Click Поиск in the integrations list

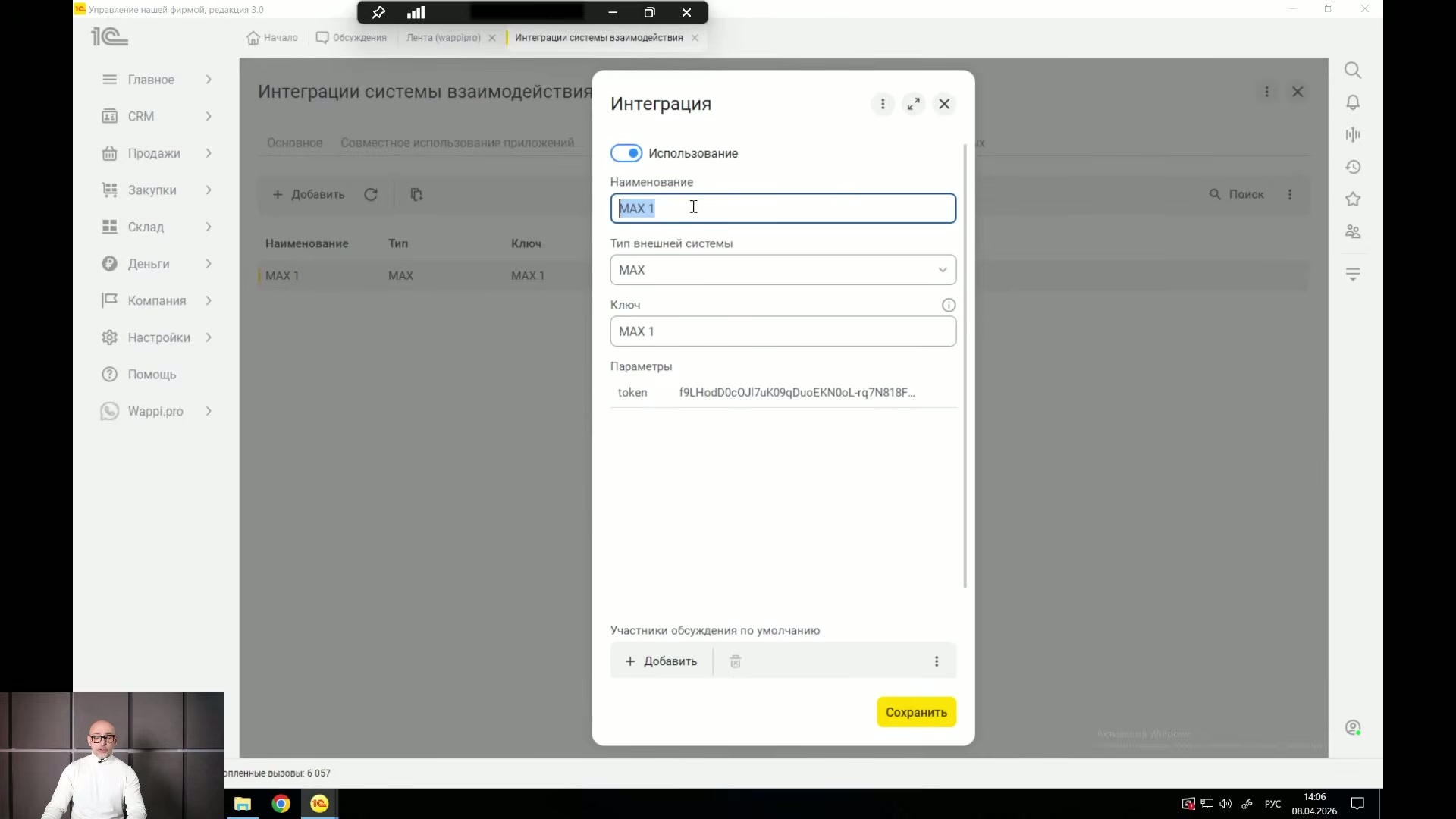1237,195
